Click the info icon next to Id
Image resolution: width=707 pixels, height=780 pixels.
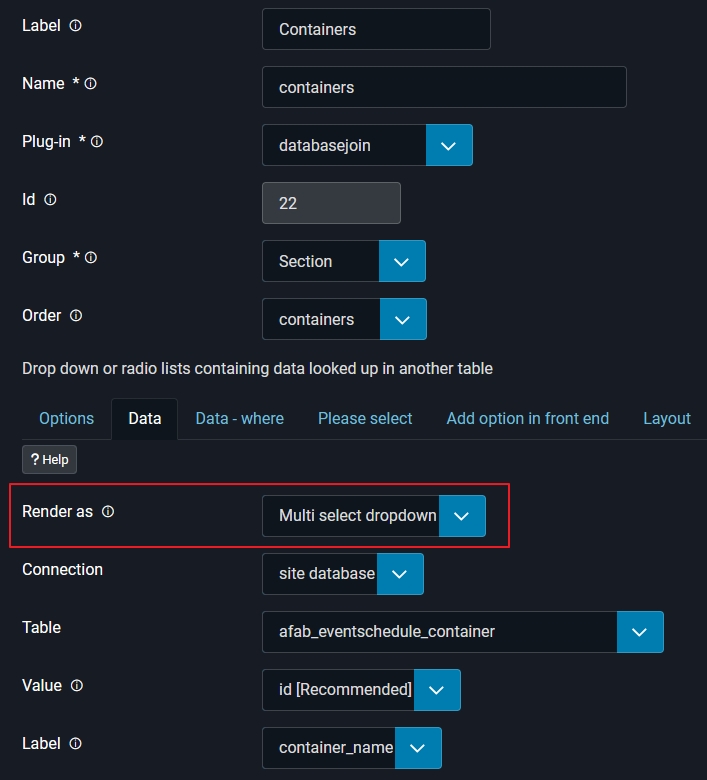[x=51, y=200]
